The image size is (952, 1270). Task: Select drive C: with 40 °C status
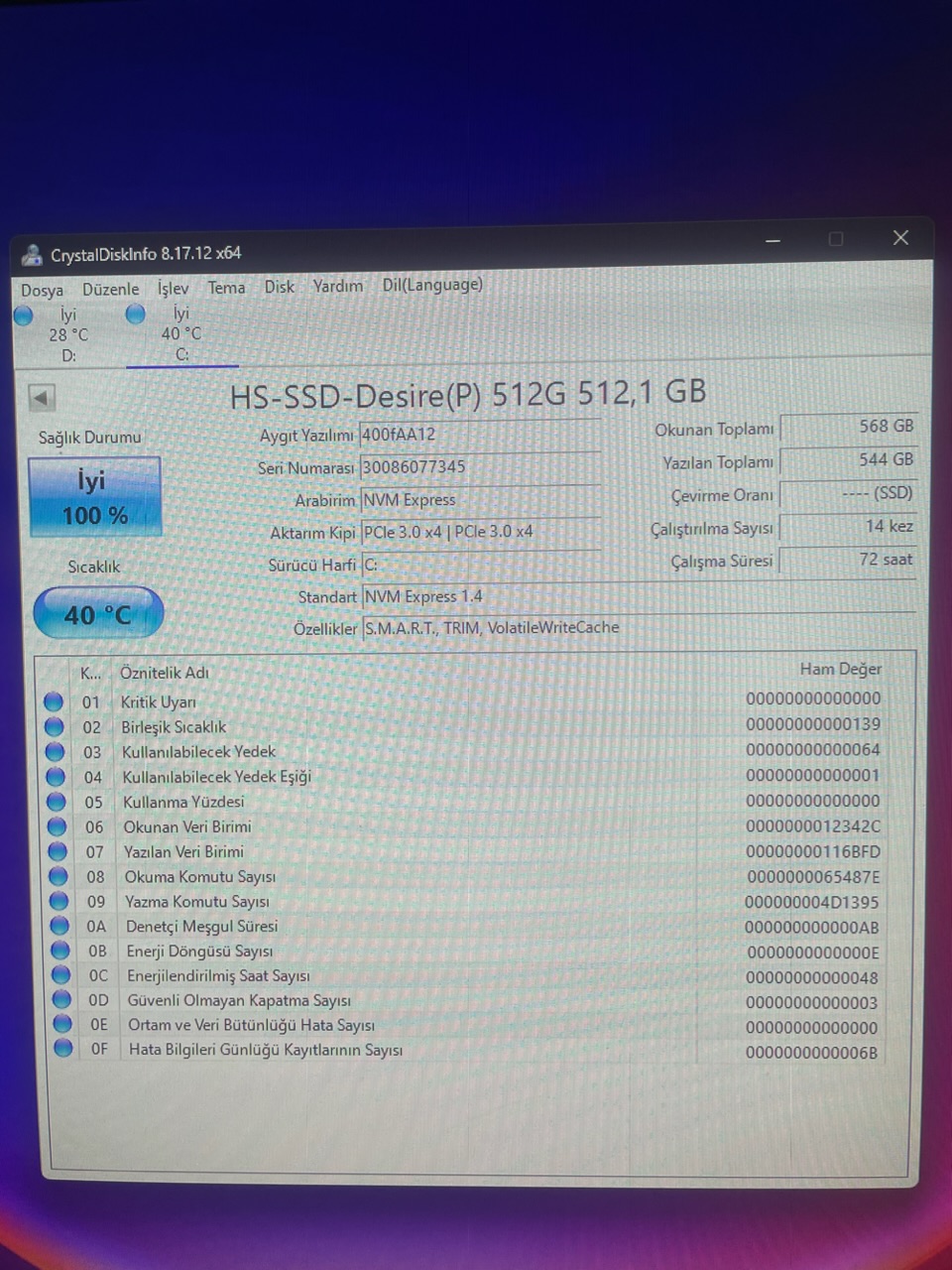click(x=181, y=333)
